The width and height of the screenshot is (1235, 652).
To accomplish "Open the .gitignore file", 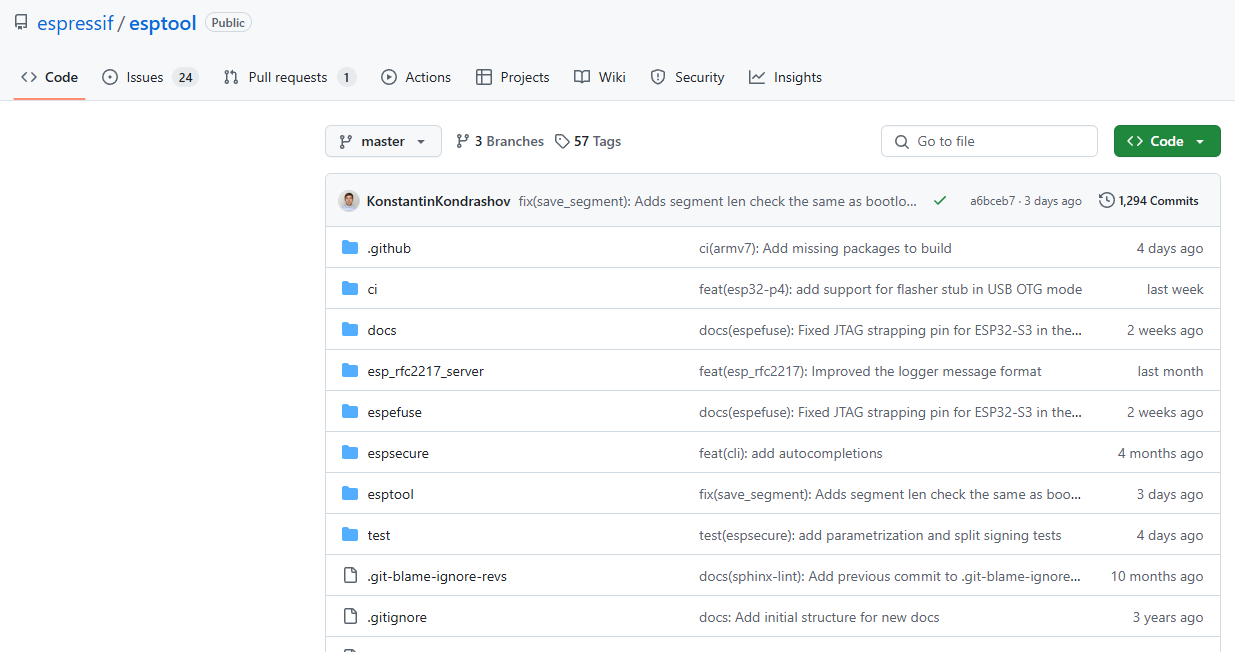I will point(397,617).
